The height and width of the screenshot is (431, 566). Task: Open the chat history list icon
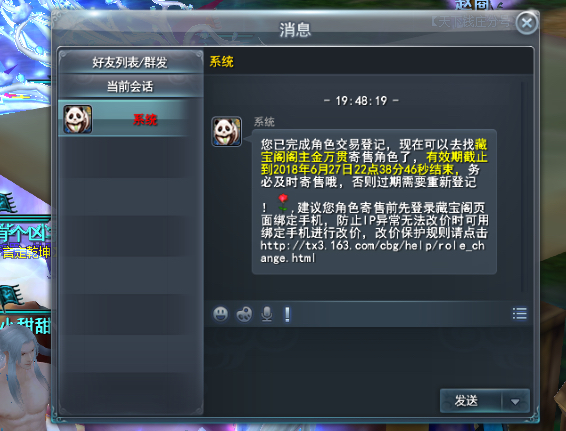point(519,314)
